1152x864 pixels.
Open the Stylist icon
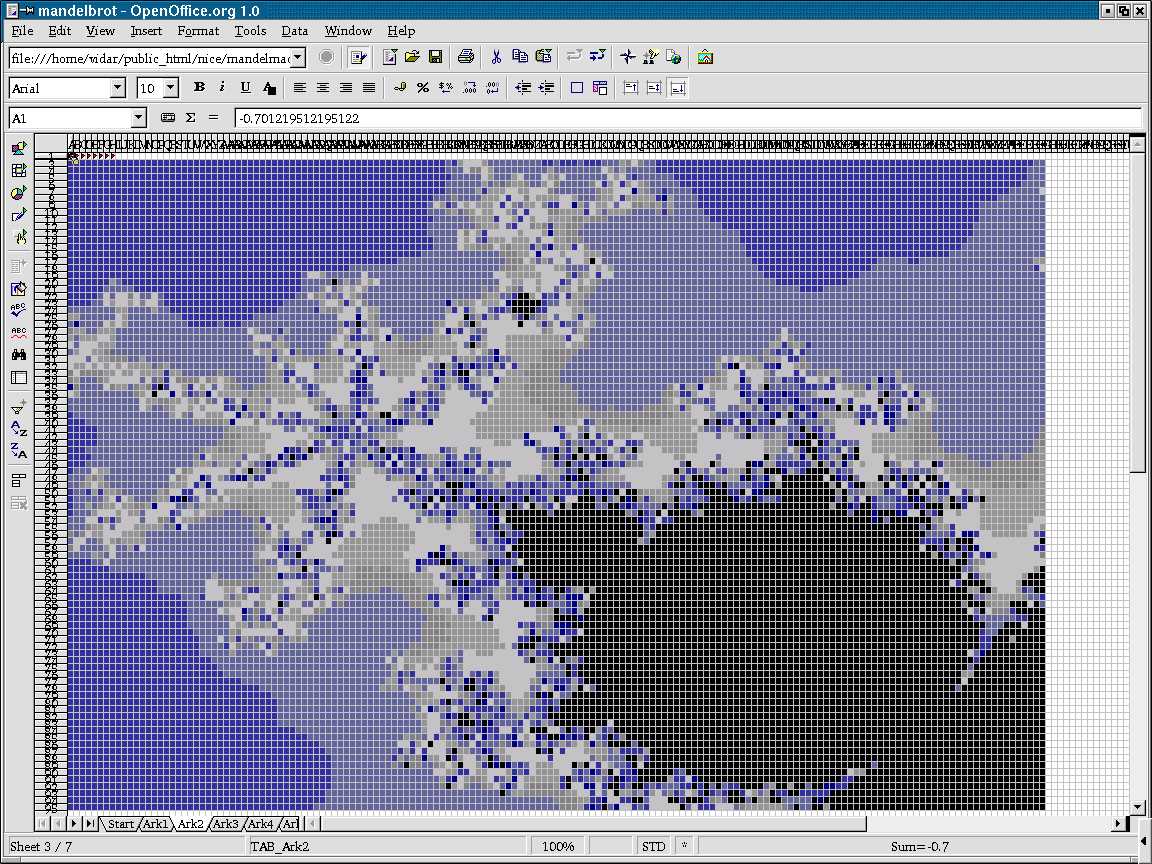[x=650, y=57]
